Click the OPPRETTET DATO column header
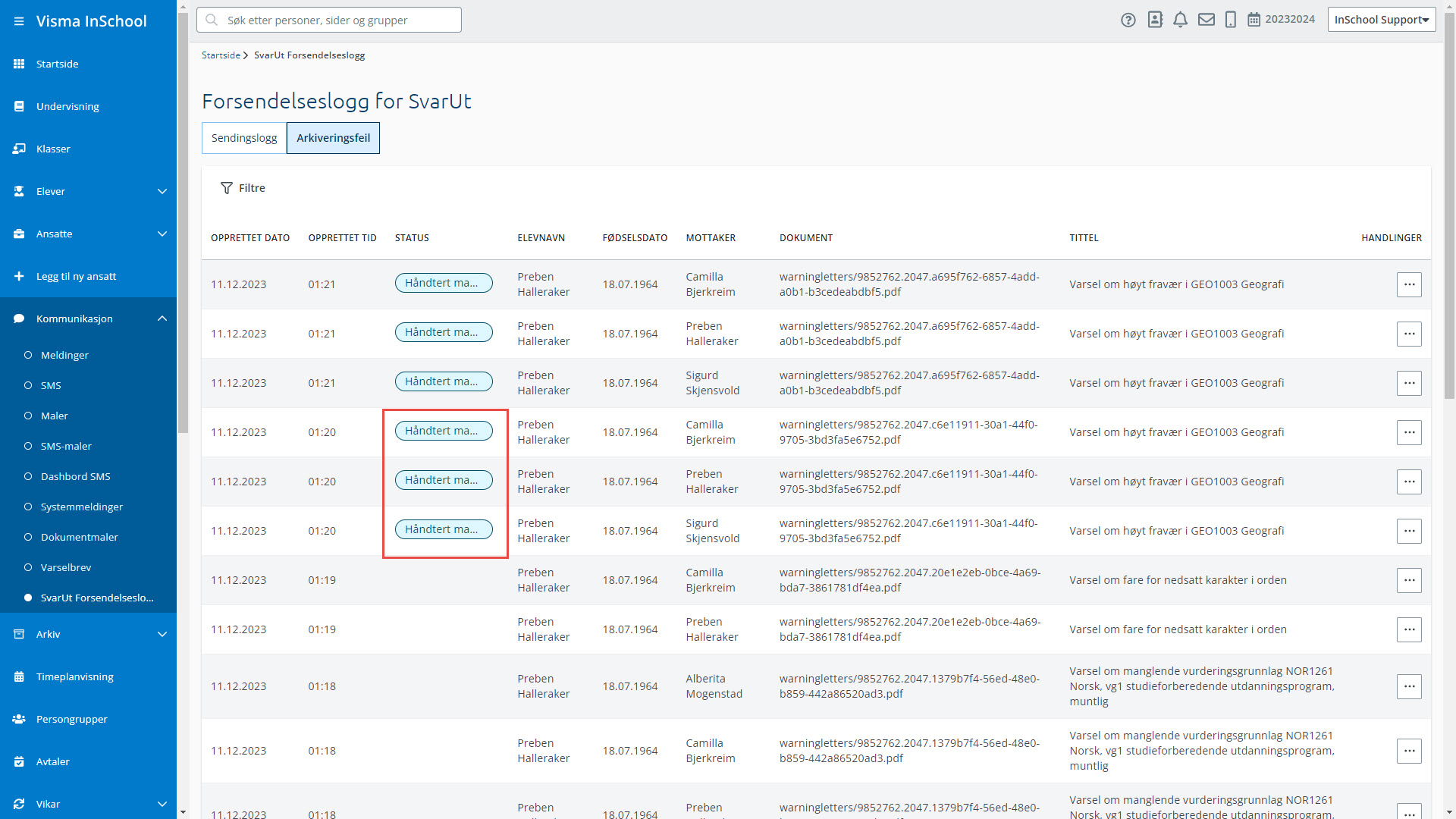 (250, 238)
